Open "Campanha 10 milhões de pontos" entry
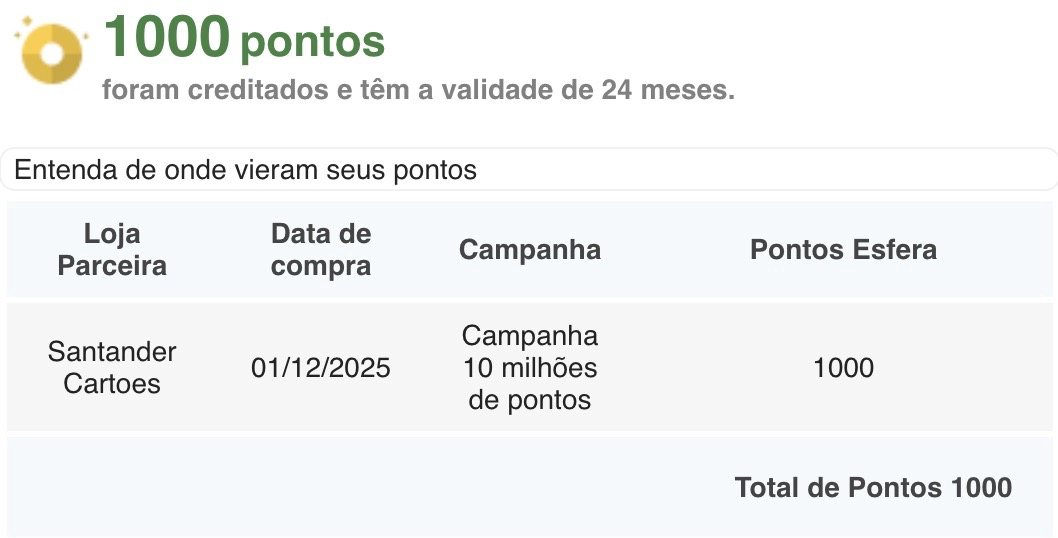This screenshot has width=1058, height=538. click(530, 368)
